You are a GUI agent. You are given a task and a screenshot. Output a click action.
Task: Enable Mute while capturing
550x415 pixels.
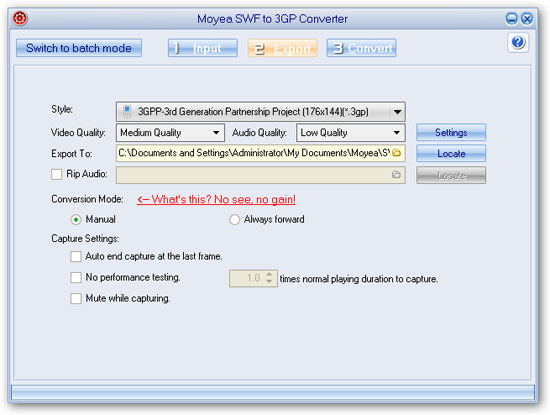tap(76, 299)
